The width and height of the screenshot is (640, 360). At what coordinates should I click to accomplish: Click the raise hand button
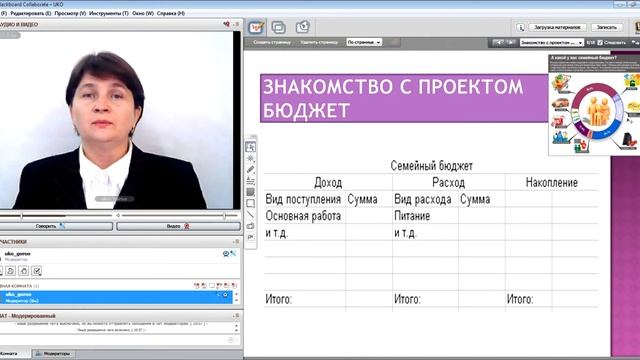click(24, 271)
